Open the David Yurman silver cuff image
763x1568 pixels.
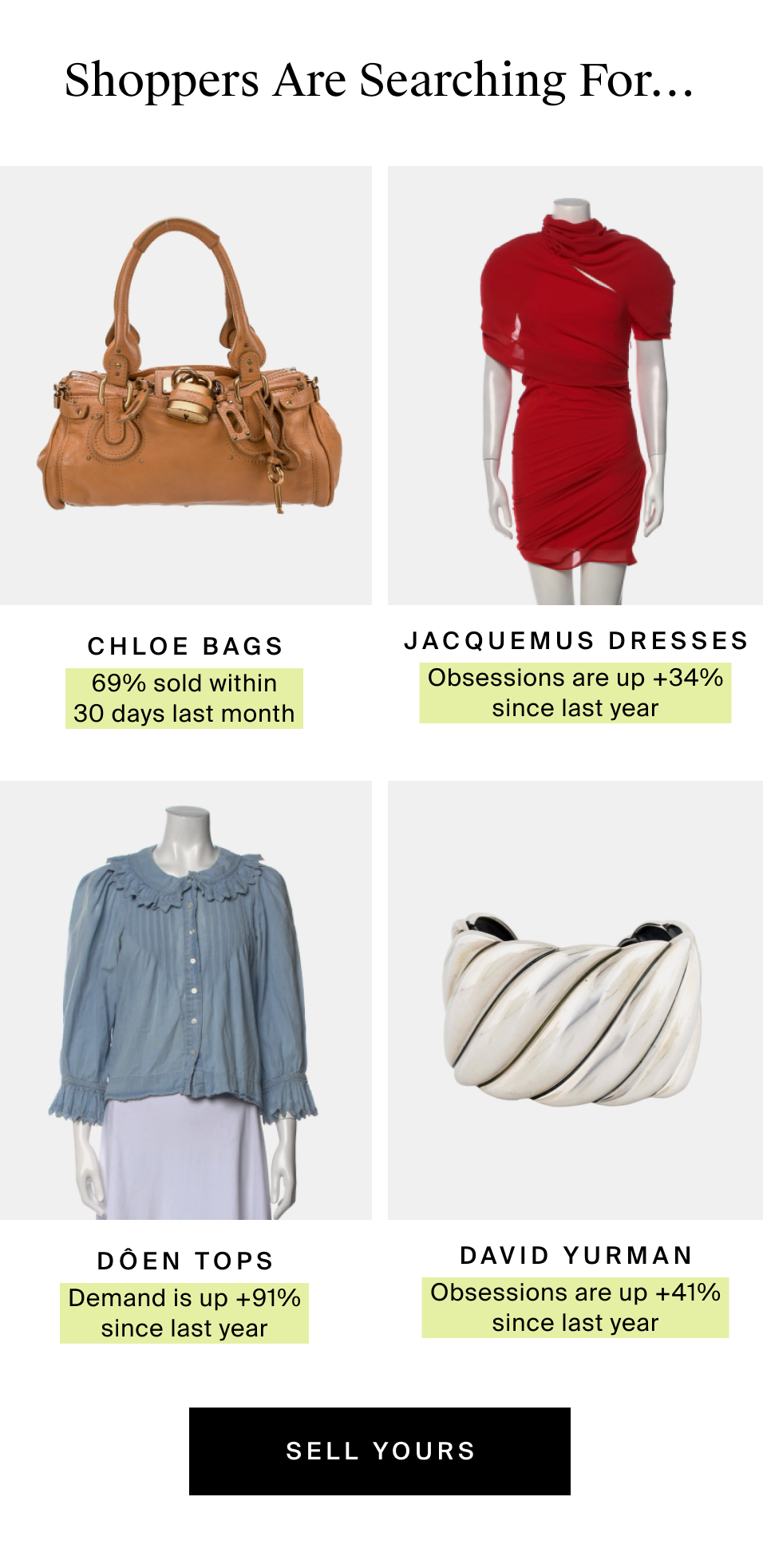coord(575,1000)
